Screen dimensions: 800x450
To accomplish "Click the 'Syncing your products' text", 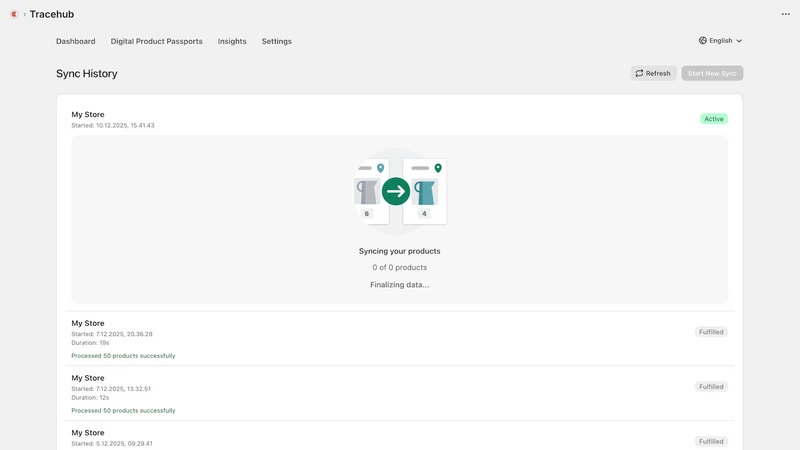I will coord(399,251).
